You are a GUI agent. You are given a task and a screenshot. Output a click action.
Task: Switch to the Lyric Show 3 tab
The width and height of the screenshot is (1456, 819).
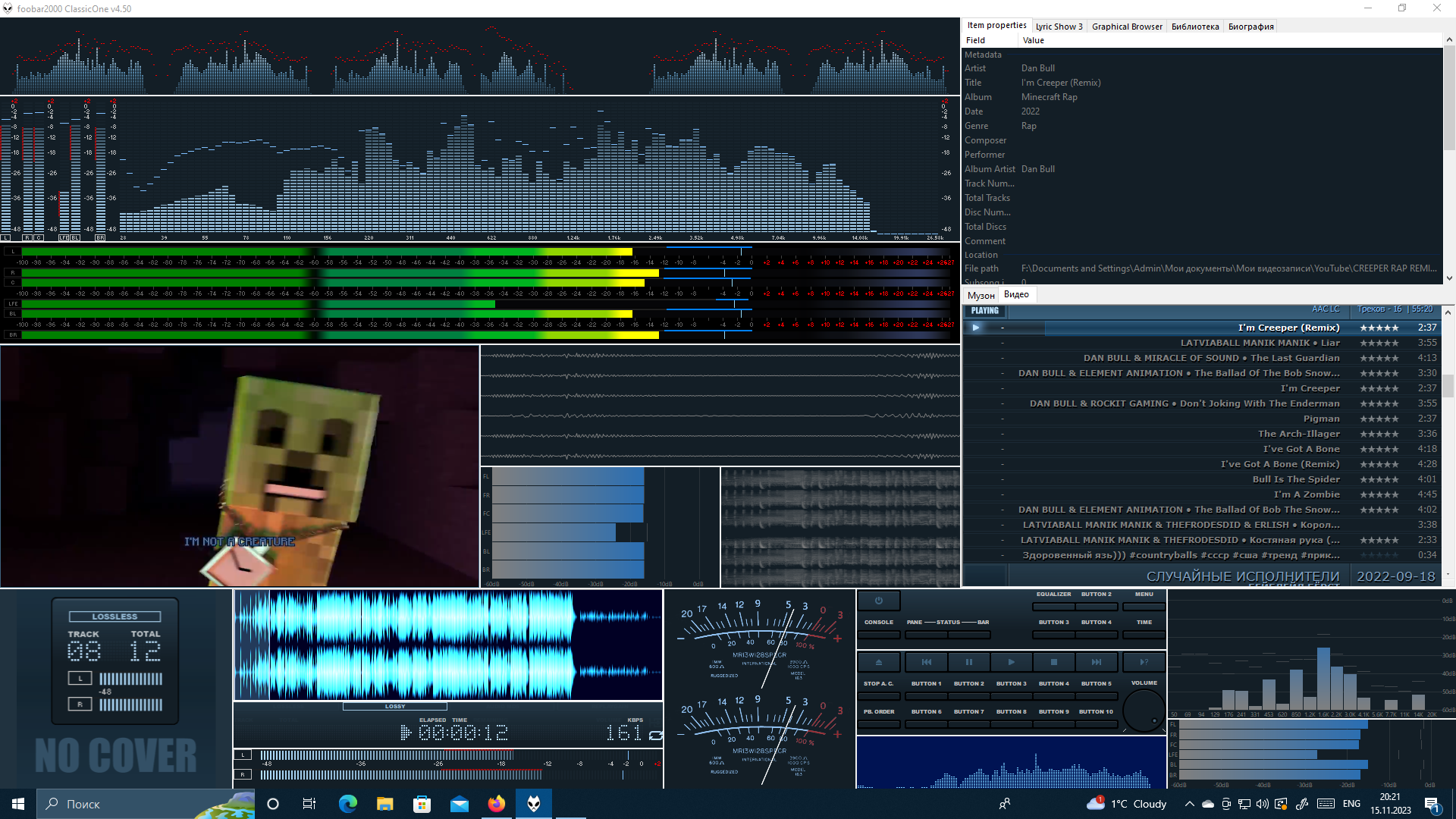click(x=1059, y=27)
